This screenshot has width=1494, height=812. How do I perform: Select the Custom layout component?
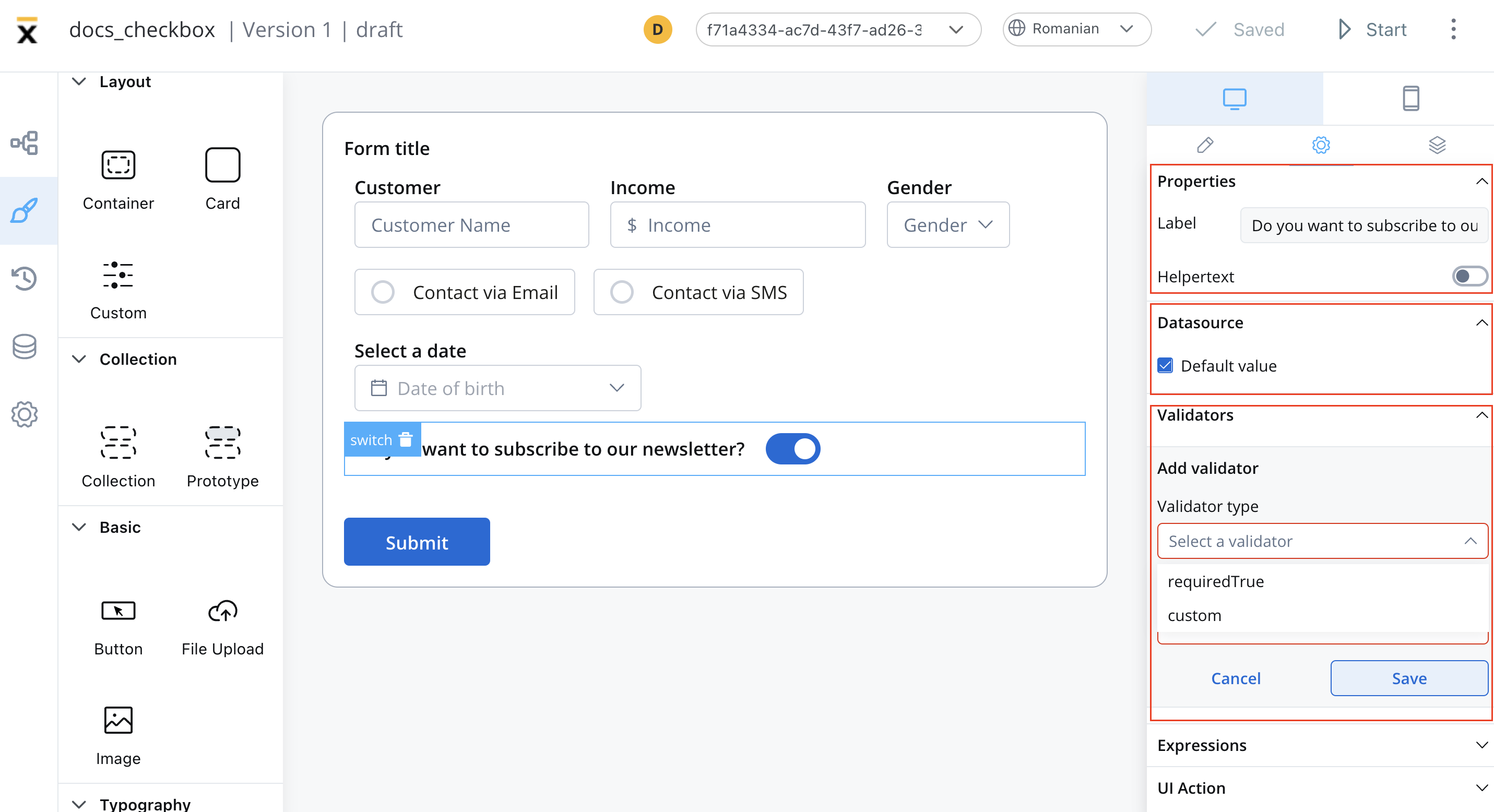pyautogui.click(x=118, y=290)
